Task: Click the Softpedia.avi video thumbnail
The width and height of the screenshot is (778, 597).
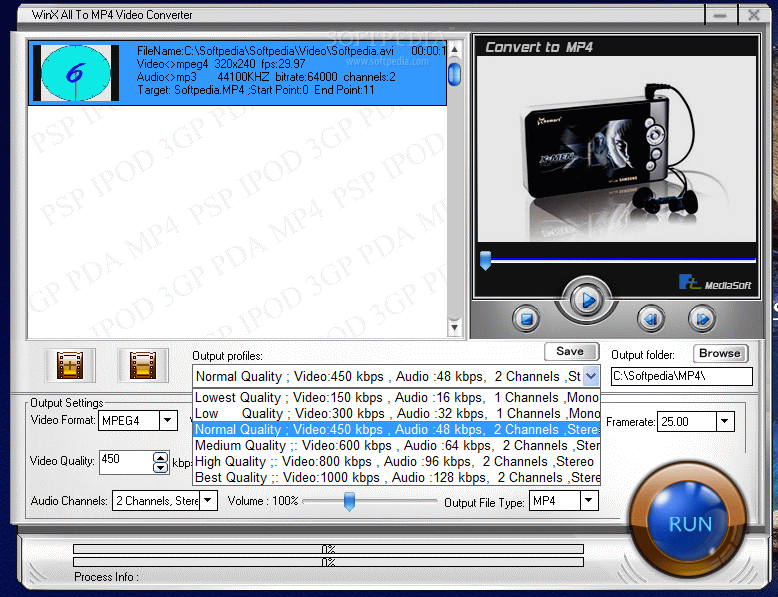Action: [76, 73]
